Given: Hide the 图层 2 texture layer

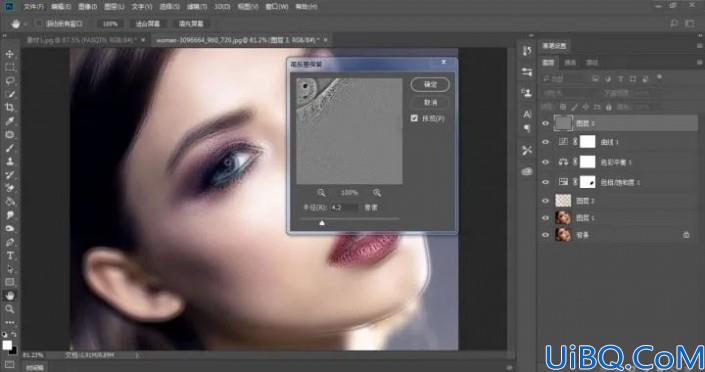Looking at the screenshot, I should pyautogui.click(x=545, y=201).
